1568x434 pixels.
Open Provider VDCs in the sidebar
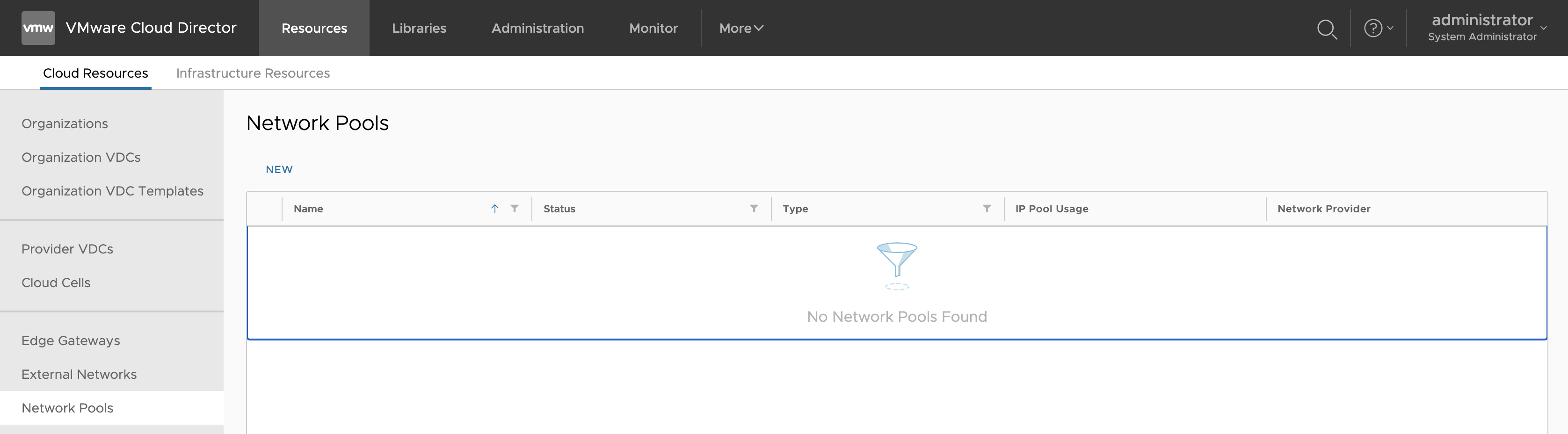67,249
